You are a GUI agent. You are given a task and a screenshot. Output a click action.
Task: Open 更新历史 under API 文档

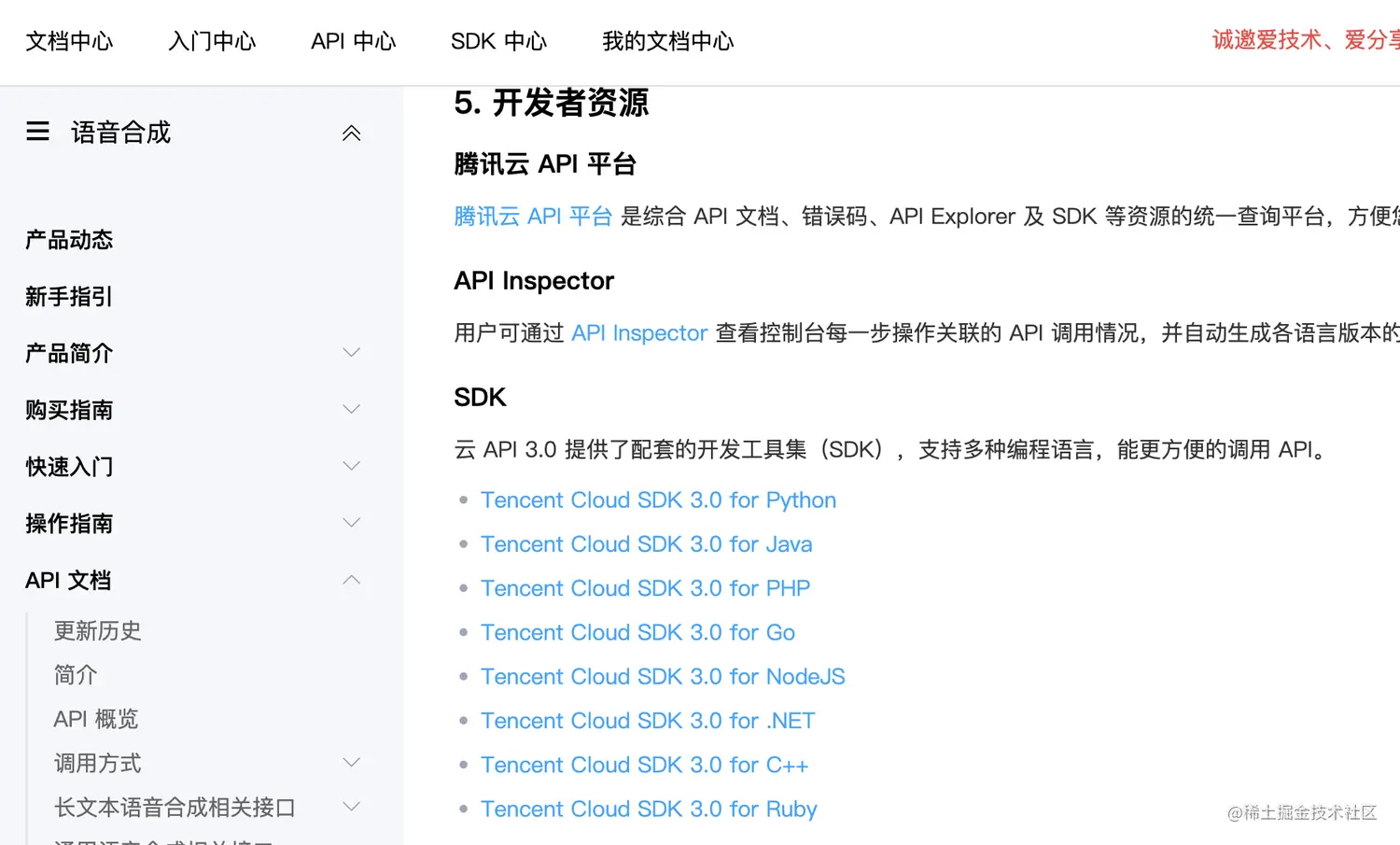pos(97,631)
